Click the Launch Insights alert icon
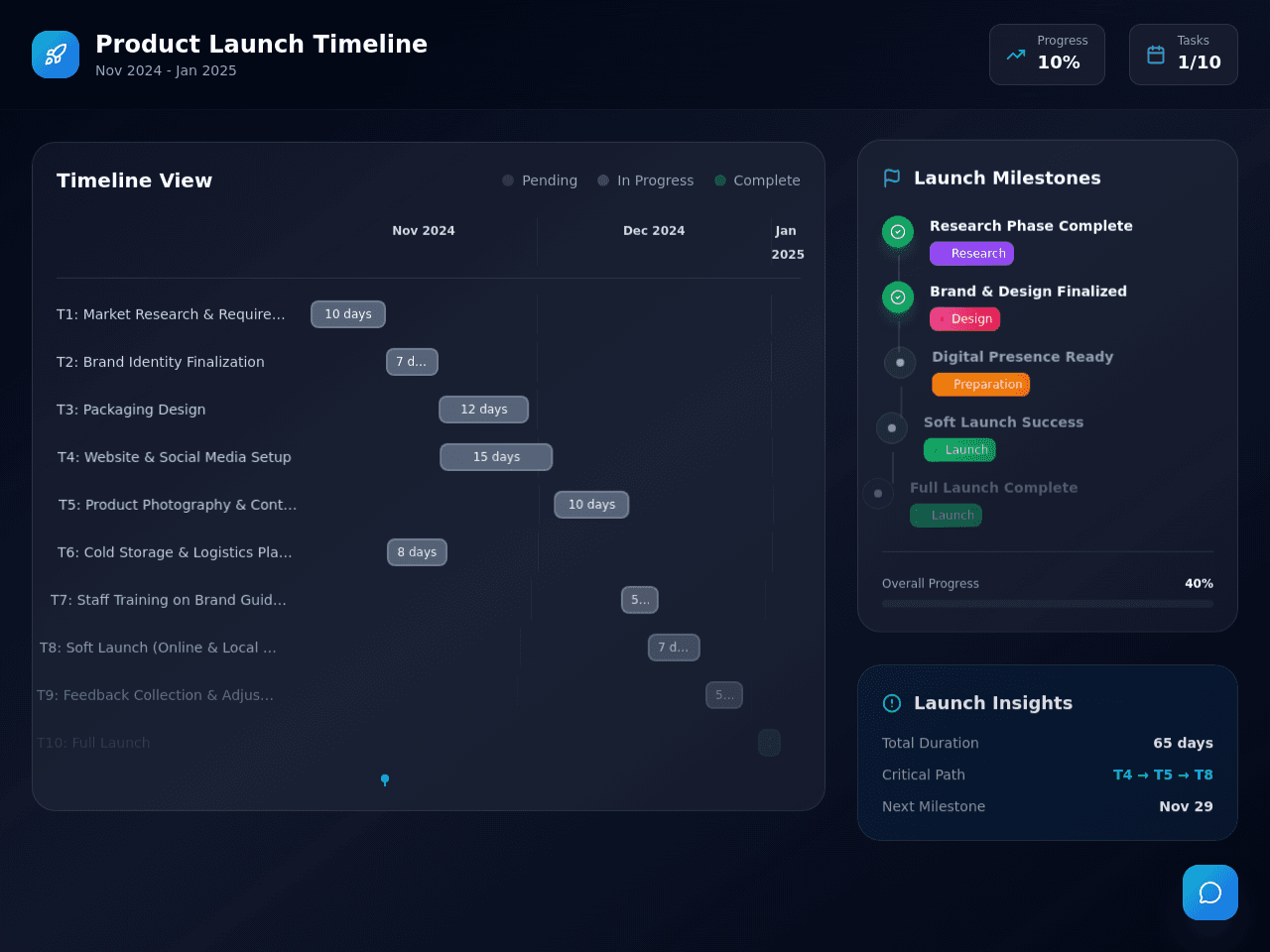This screenshot has width=1270, height=952. coord(892,703)
